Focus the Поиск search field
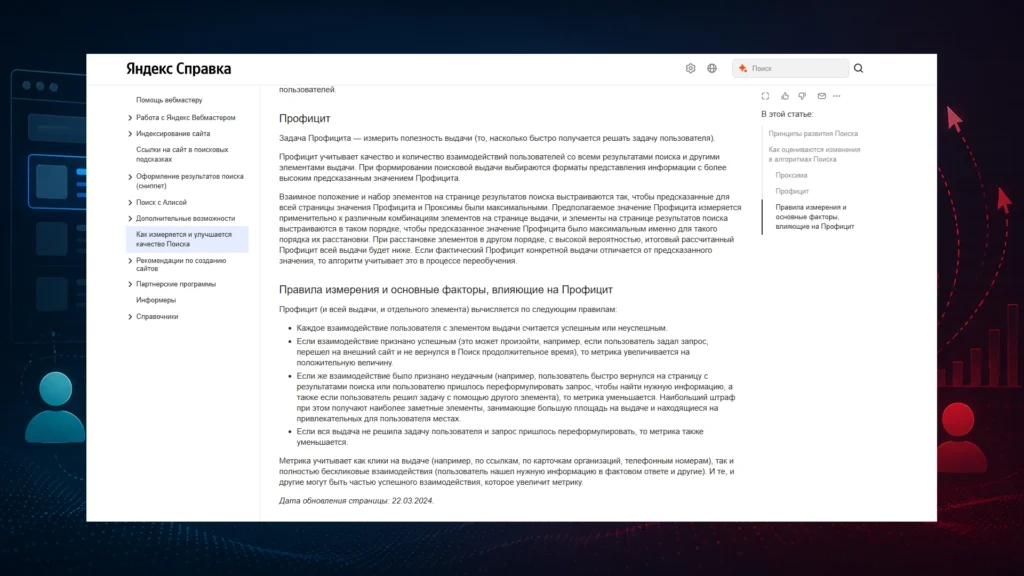 pyautogui.click(x=791, y=69)
